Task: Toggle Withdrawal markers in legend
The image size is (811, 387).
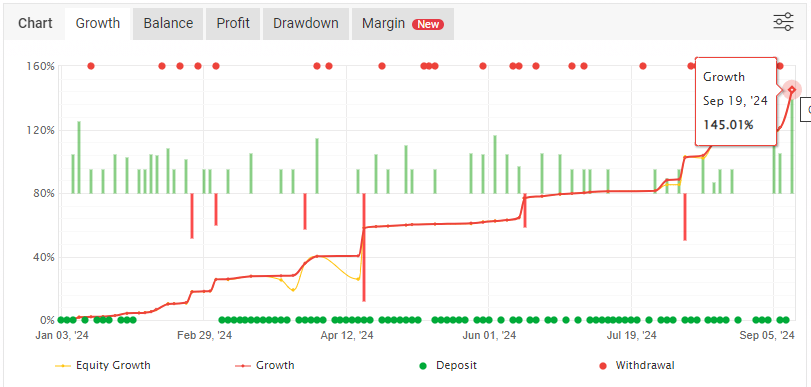Action: [637, 365]
